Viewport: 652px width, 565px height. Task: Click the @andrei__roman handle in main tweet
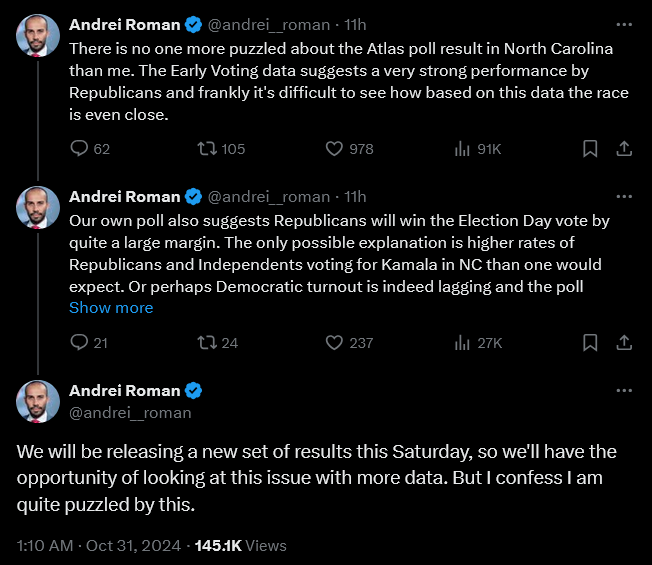130,412
